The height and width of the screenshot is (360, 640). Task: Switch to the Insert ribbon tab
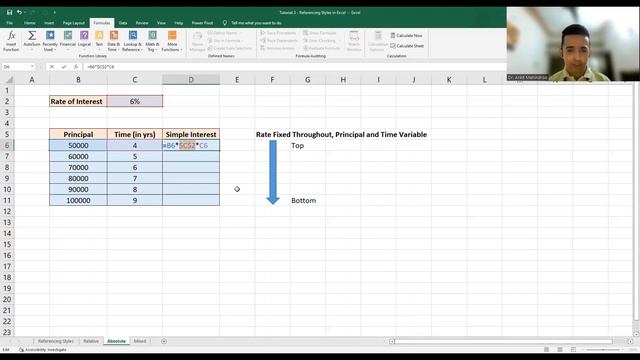point(49,23)
